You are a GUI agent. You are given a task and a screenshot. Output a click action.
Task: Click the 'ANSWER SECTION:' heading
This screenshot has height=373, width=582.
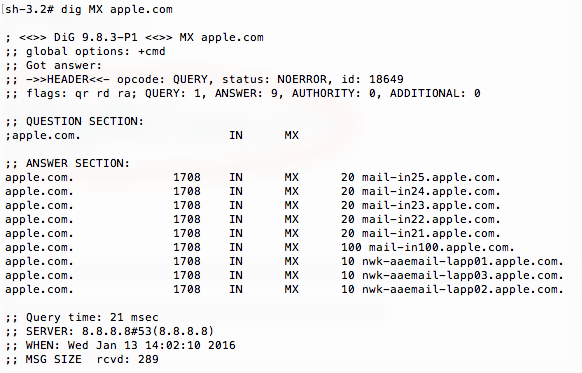[78, 163]
